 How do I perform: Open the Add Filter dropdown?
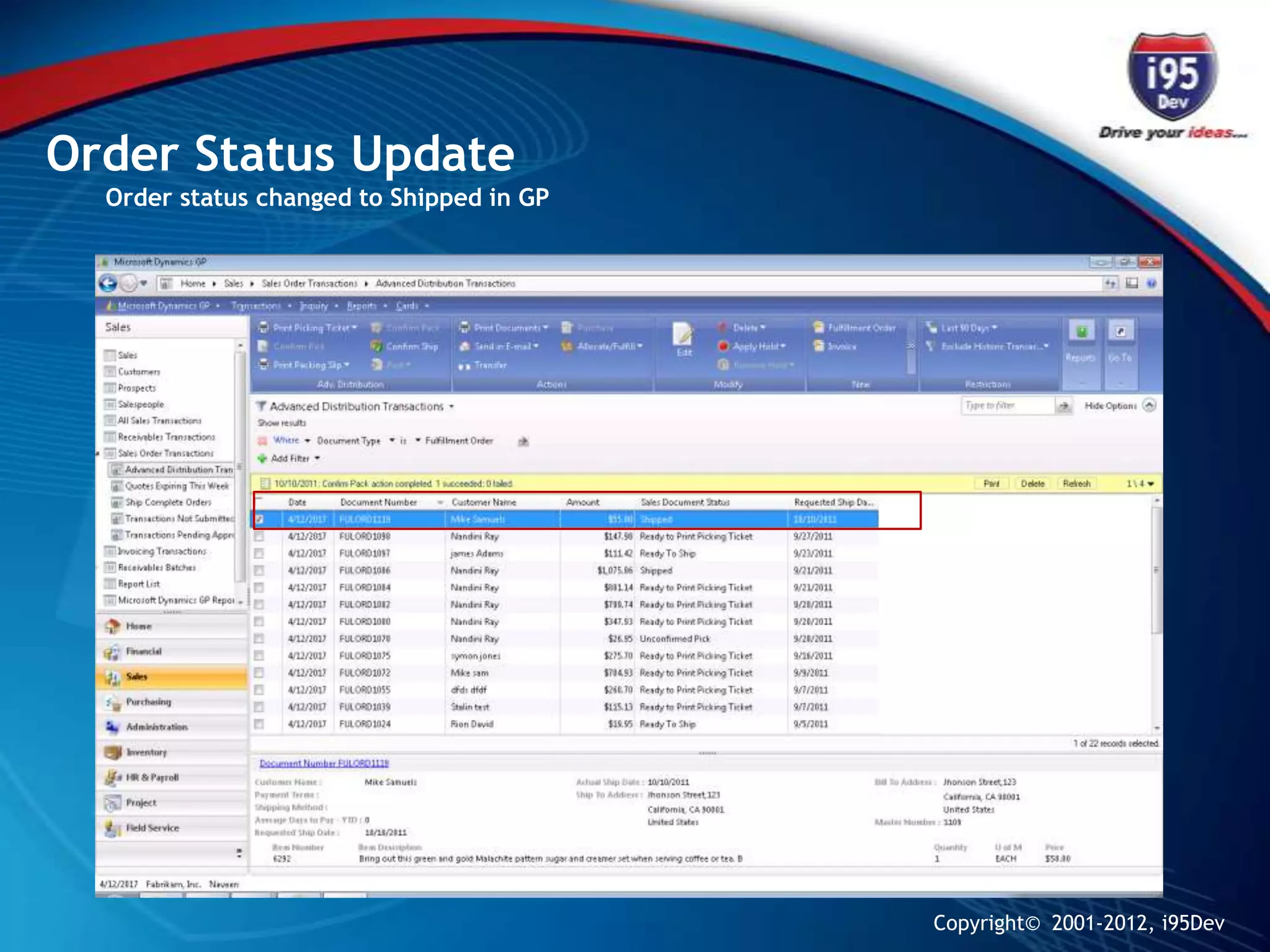(x=317, y=459)
